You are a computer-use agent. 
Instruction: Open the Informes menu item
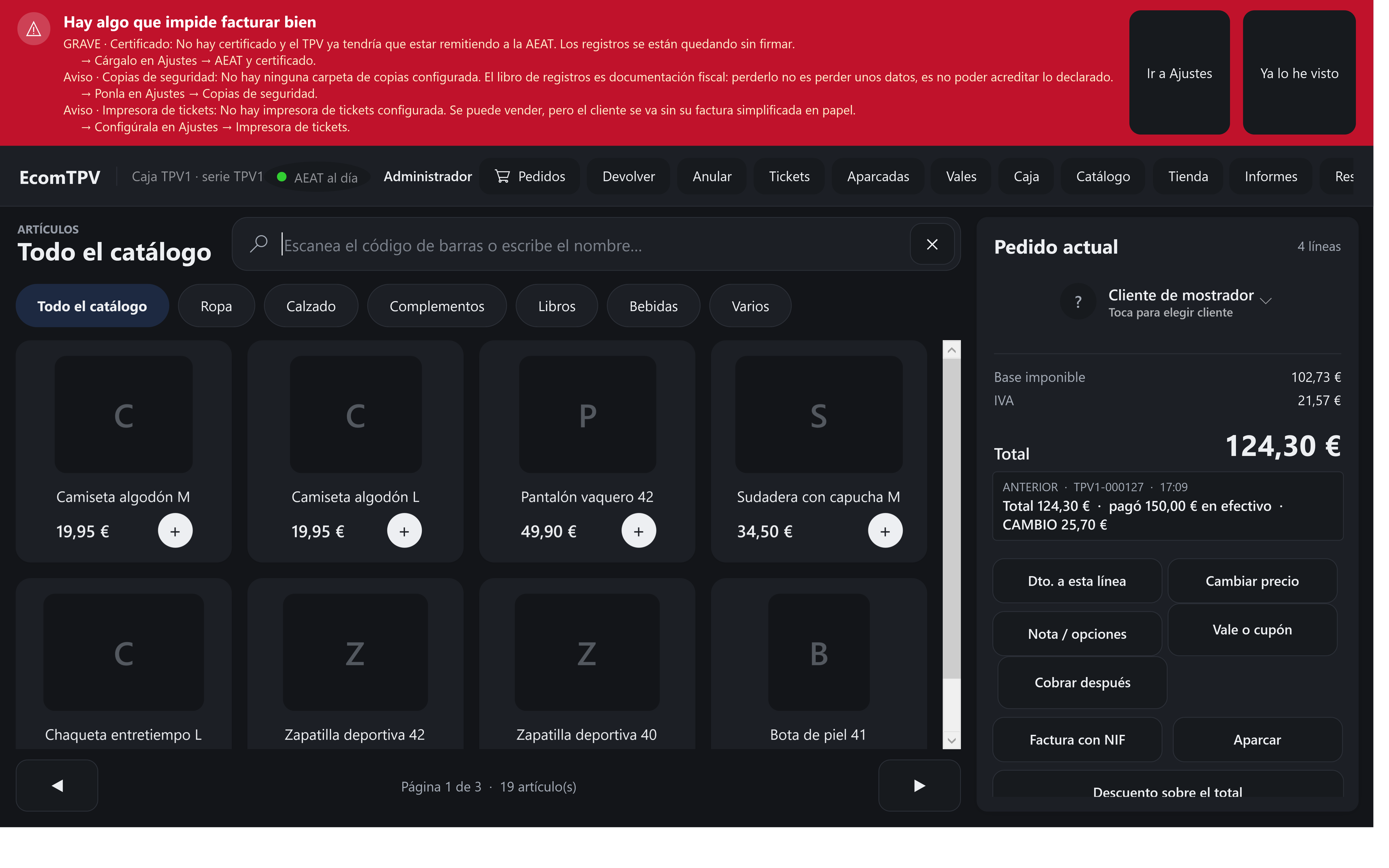point(1270,176)
